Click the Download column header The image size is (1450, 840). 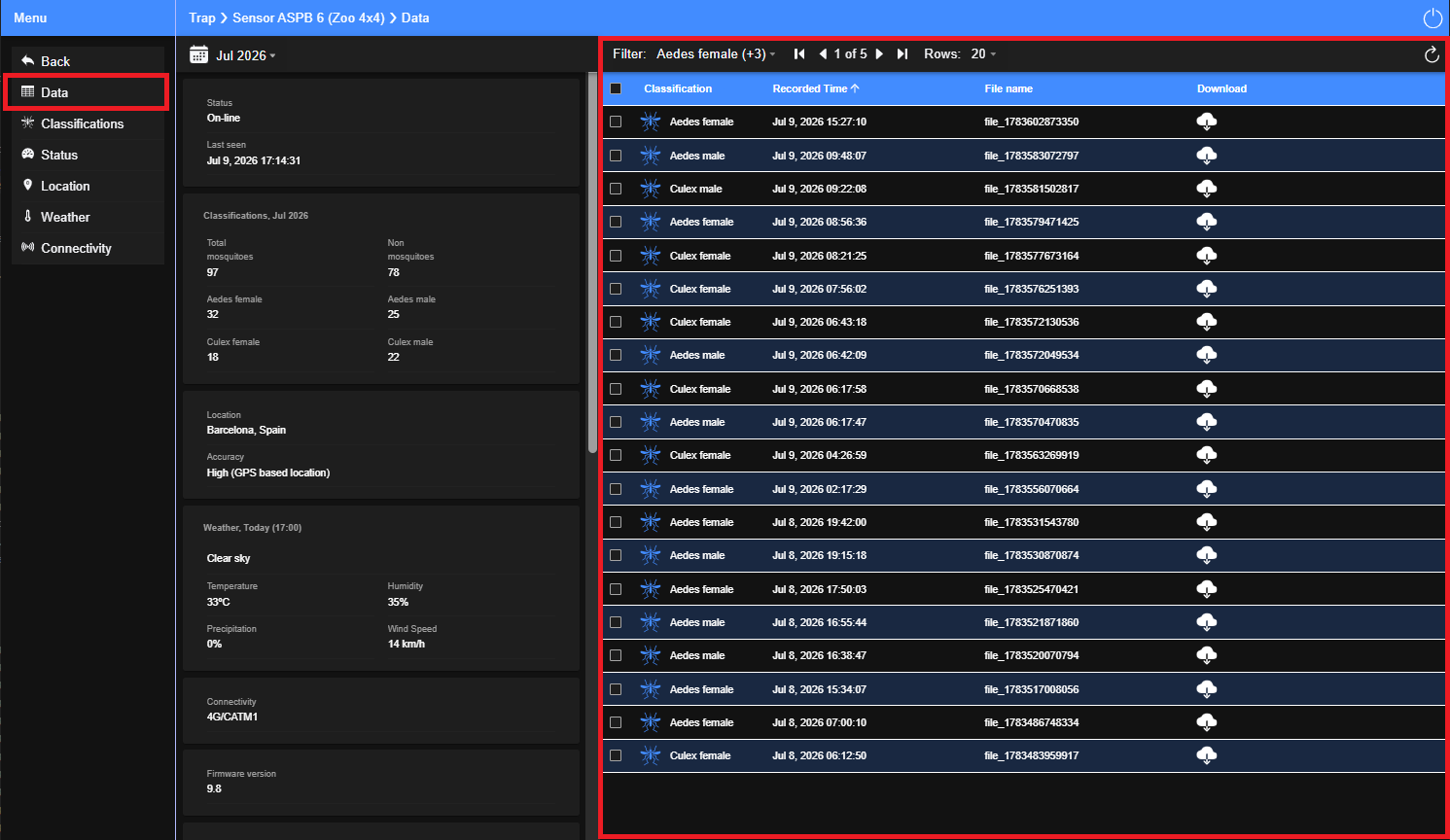click(1221, 88)
